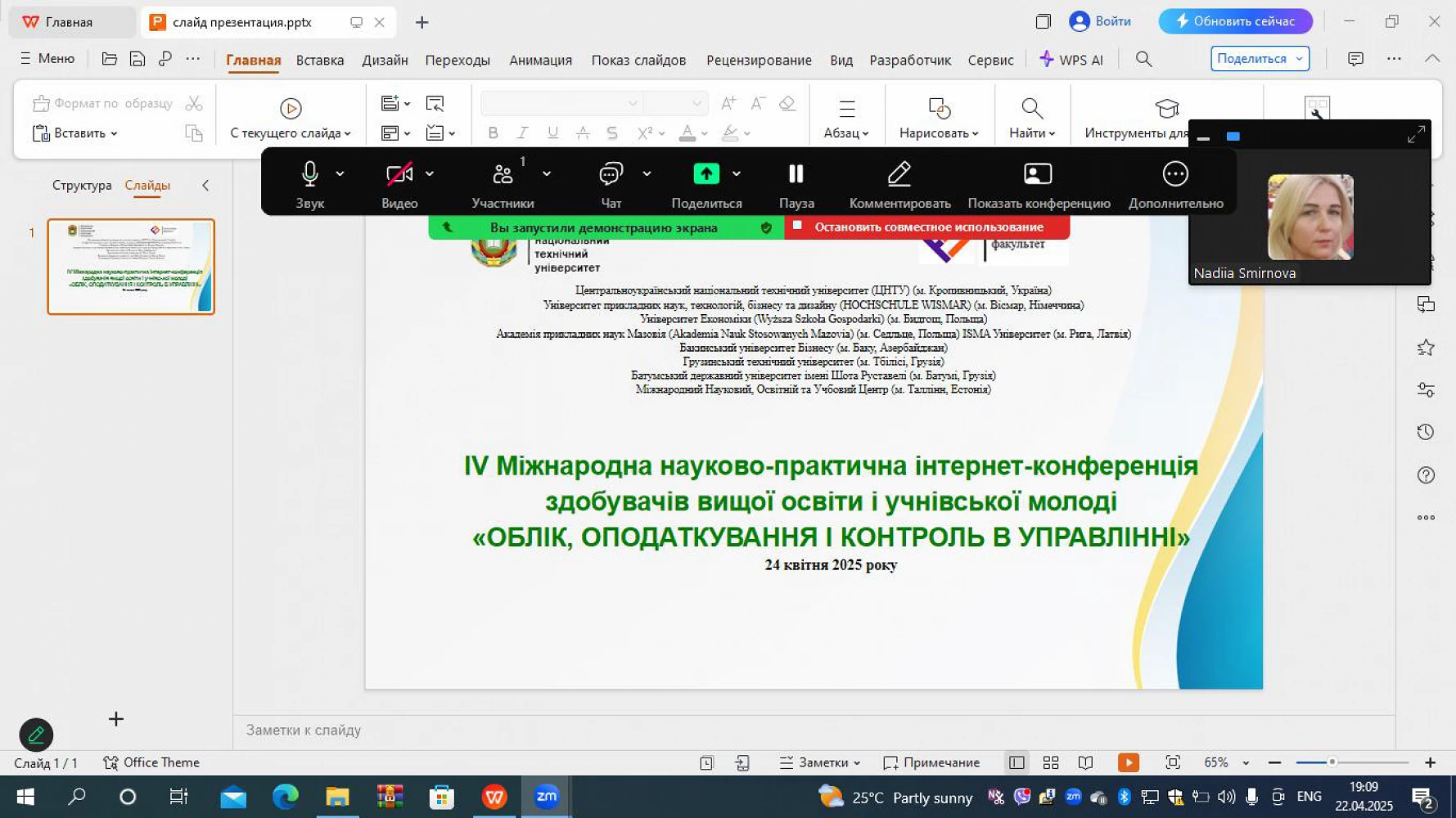Open font color dropdown

click(704, 133)
